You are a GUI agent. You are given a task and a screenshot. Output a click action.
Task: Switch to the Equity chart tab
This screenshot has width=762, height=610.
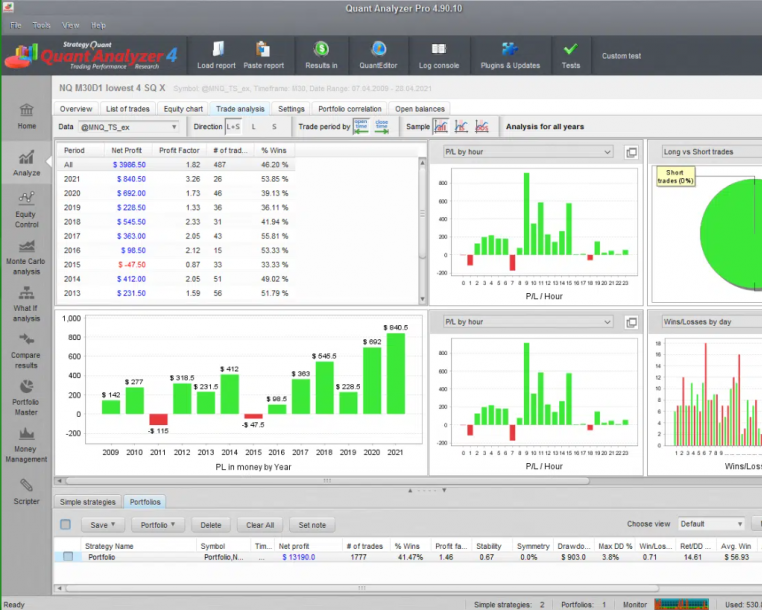(x=183, y=109)
